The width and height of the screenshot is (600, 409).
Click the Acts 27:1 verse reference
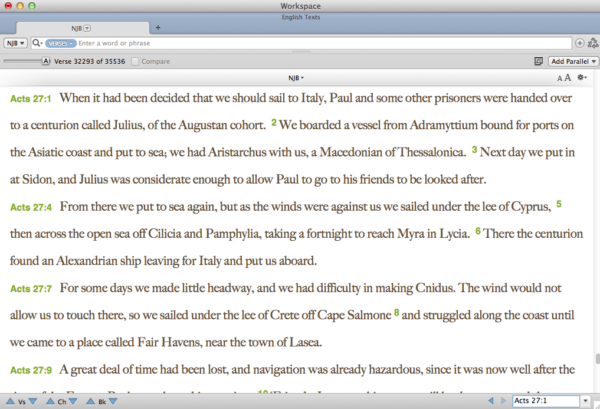tap(31, 99)
